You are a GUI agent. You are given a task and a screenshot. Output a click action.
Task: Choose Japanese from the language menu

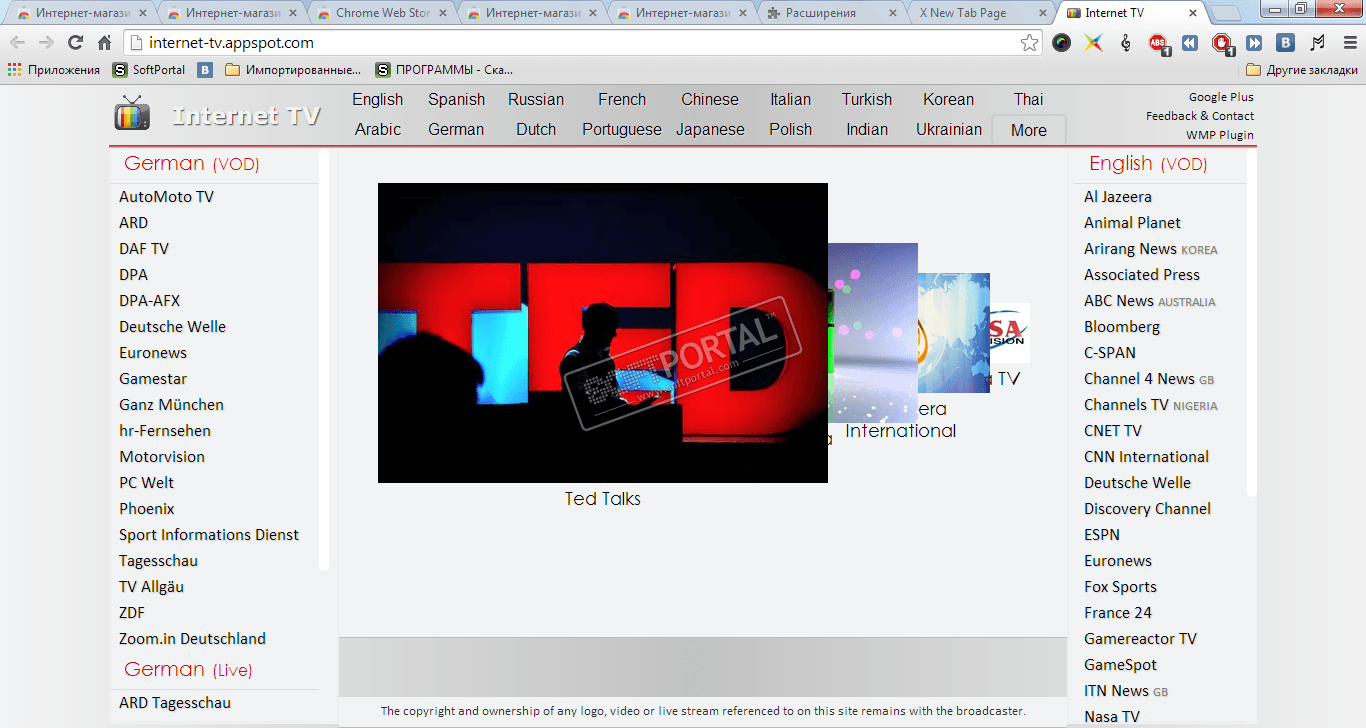coord(710,129)
